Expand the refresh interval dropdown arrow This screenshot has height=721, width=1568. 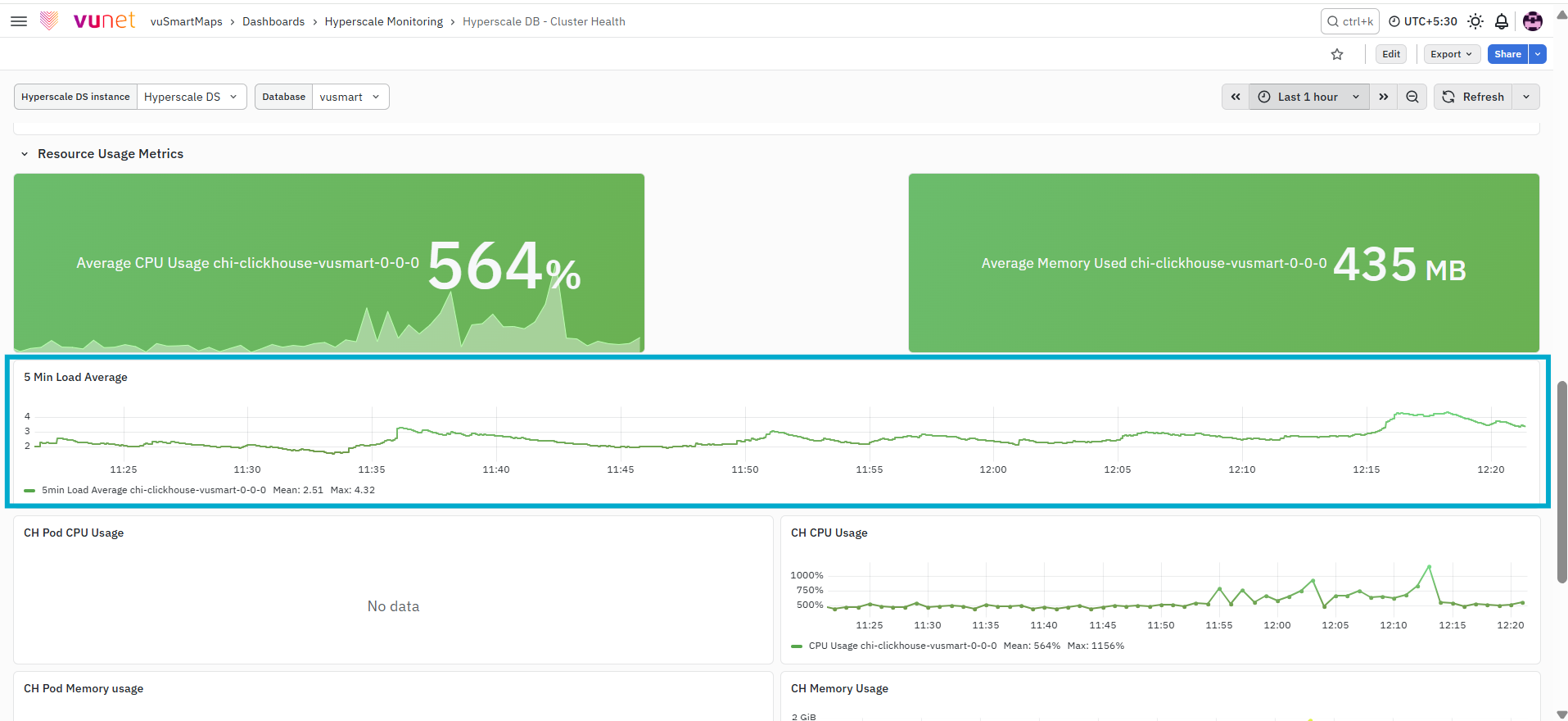click(1526, 97)
